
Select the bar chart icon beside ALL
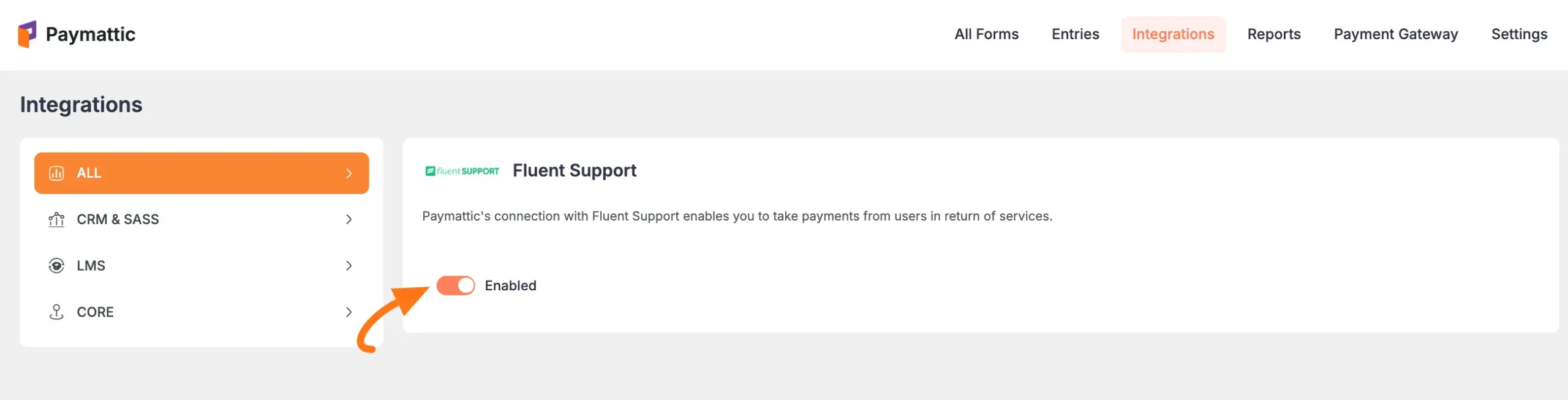click(56, 173)
